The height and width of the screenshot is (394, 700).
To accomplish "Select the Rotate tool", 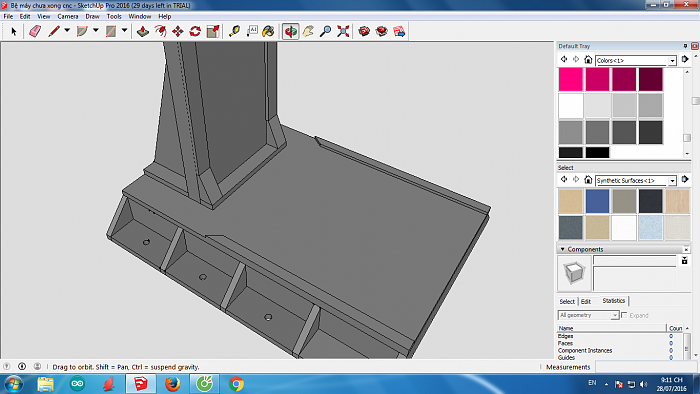I will [x=195, y=31].
